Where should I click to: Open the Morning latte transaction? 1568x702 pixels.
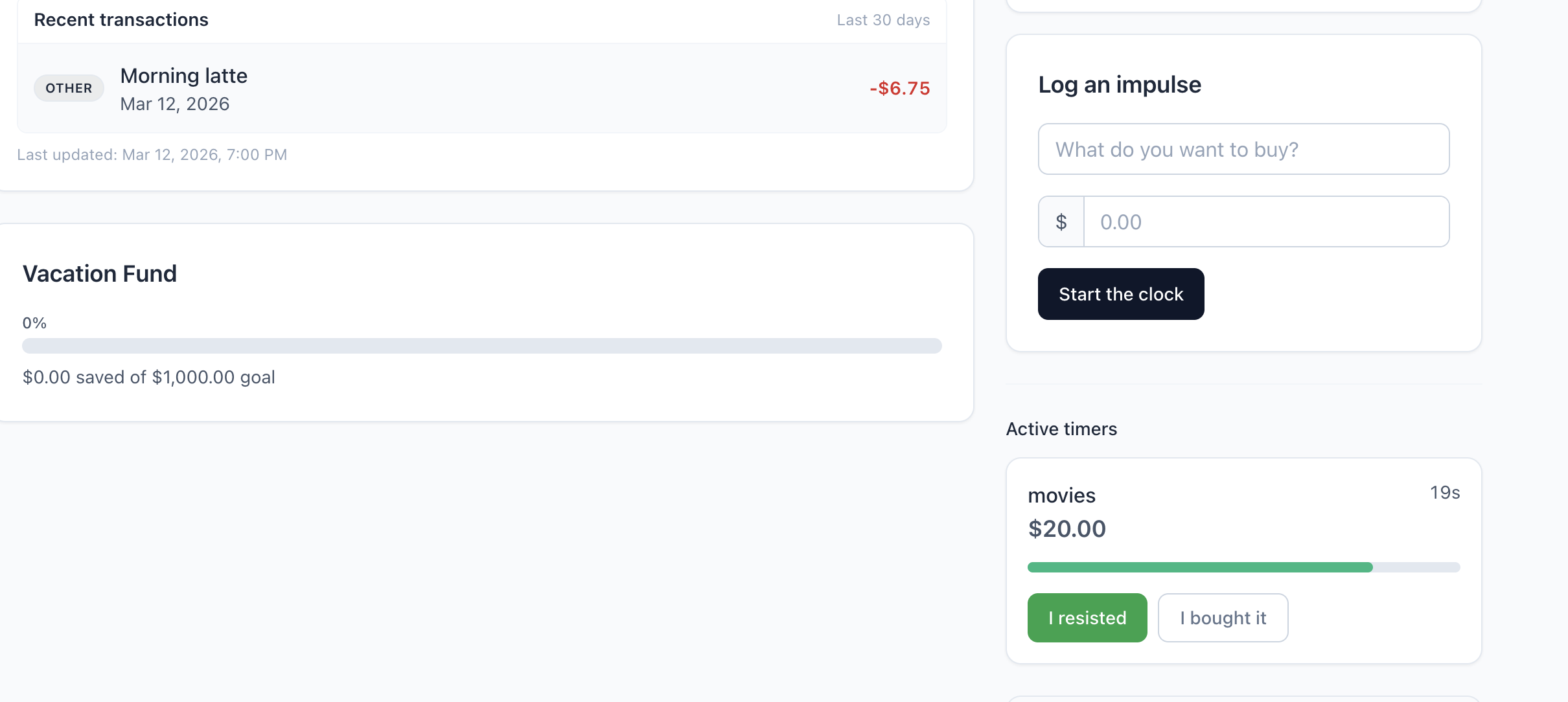482,88
